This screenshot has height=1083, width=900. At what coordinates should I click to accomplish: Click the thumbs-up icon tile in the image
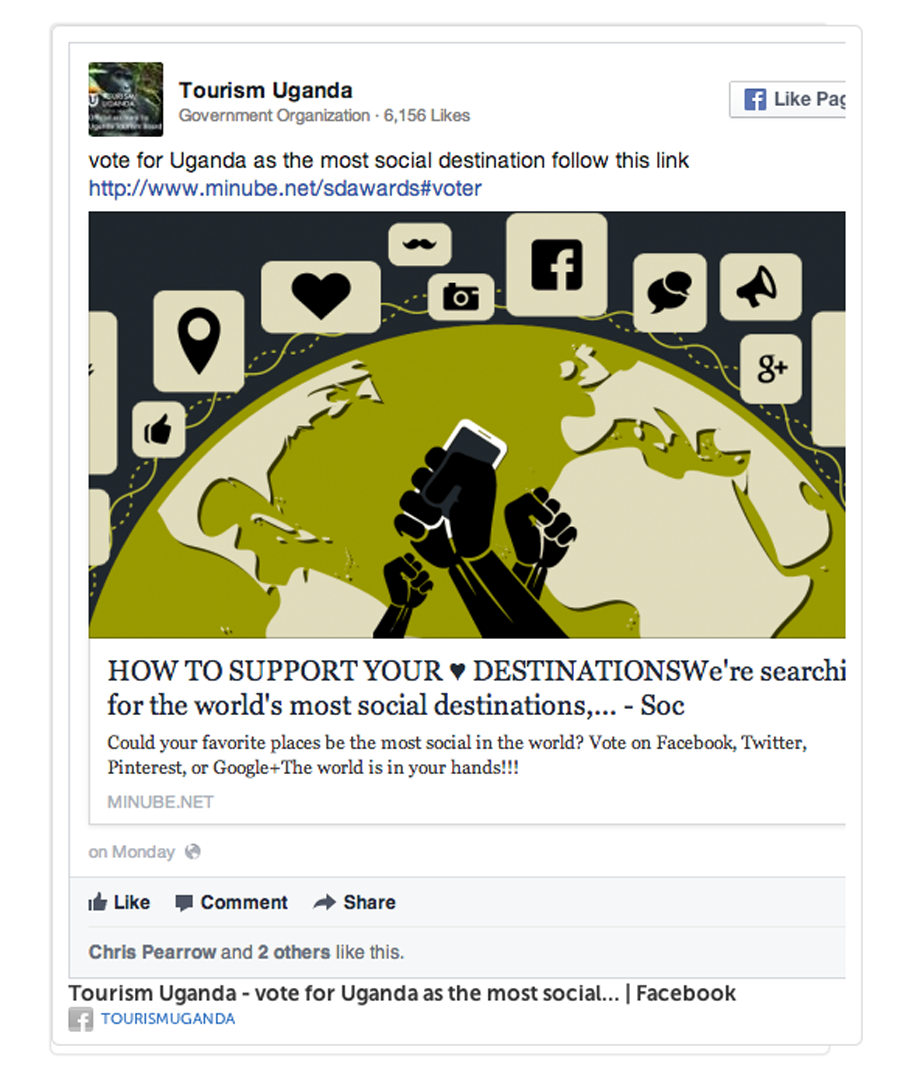pyautogui.click(x=159, y=430)
